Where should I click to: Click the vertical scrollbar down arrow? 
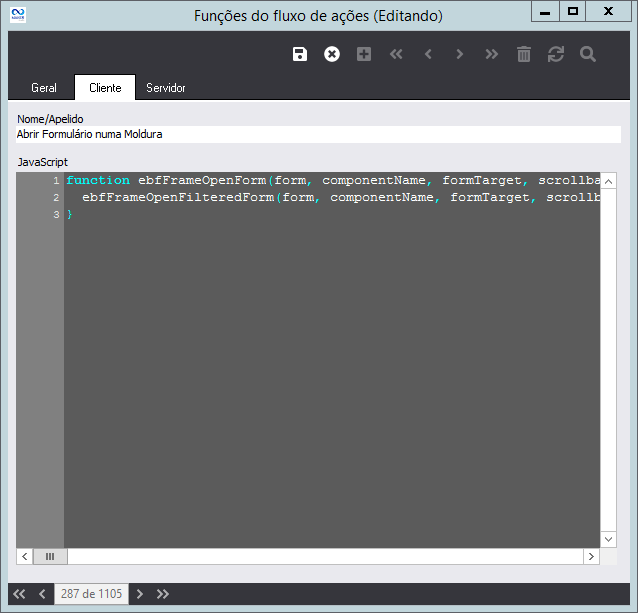pos(609,539)
